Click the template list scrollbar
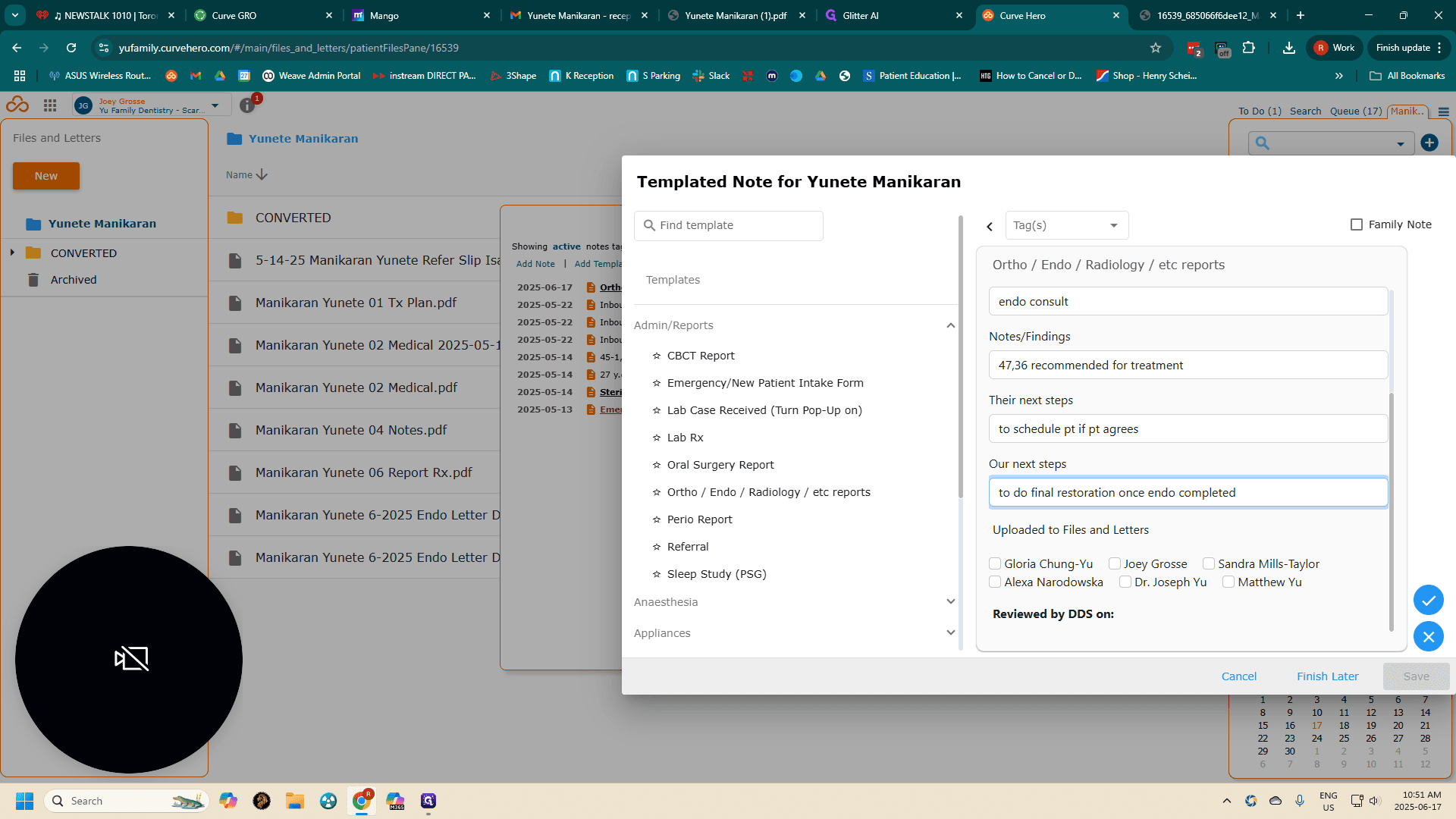Viewport: 1456px width, 819px height. click(x=960, y=356)
